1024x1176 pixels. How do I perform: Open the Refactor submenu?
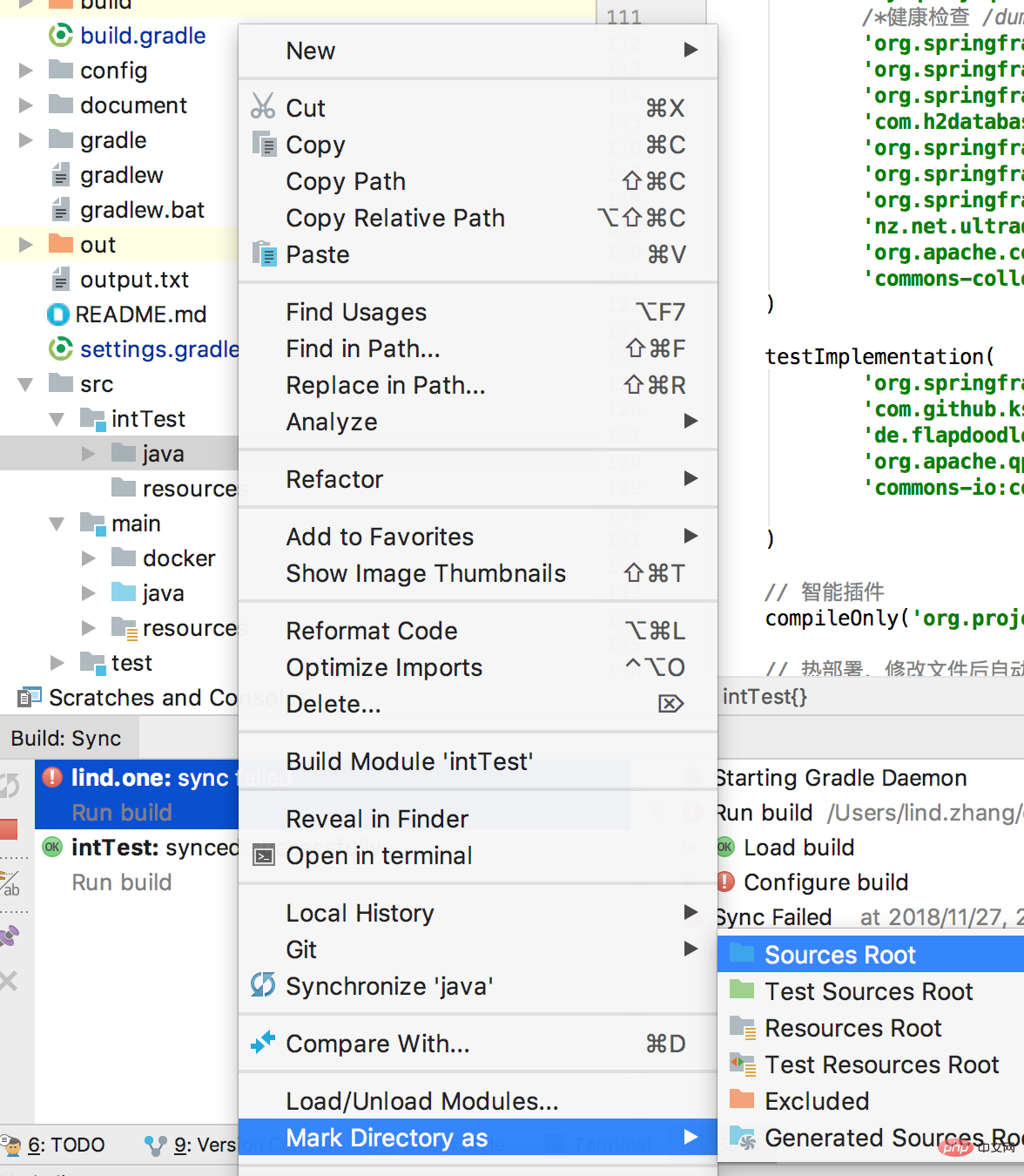coord(478,479)
